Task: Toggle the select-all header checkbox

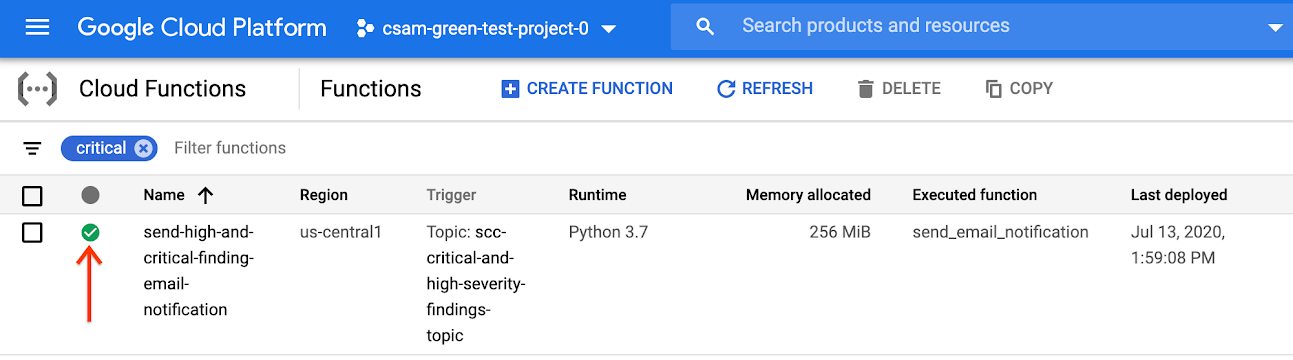Action: tap(32, 195)
